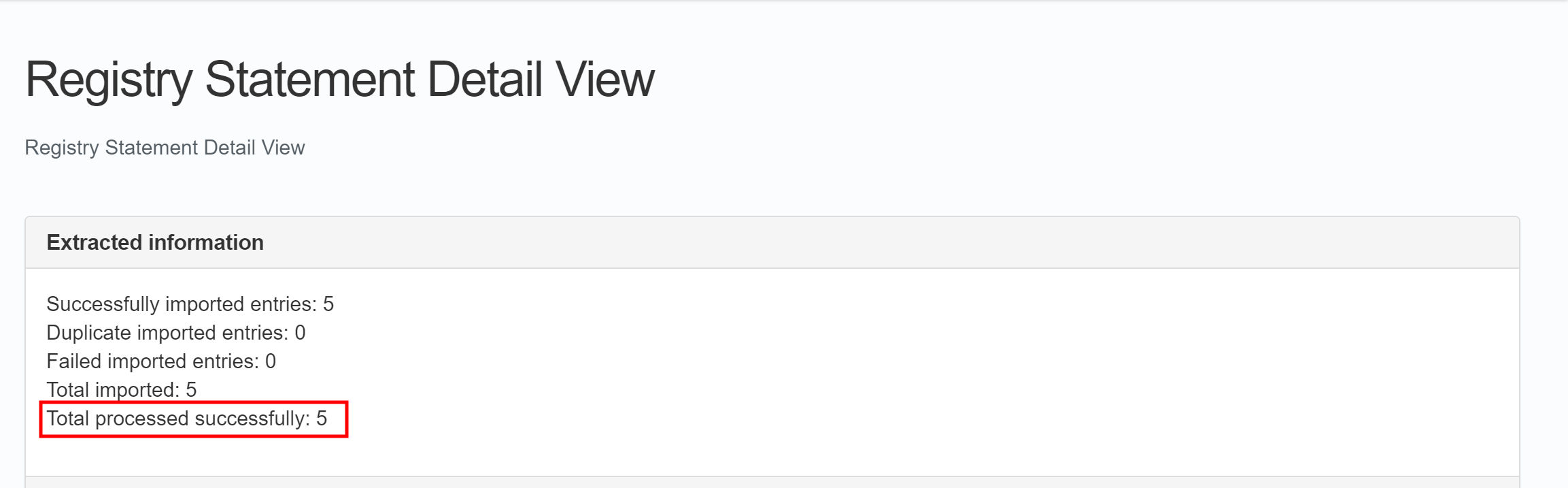1568x488 pixels.
Task: Click the count 5 after Successfully imported entries
Action: (328, 304)
